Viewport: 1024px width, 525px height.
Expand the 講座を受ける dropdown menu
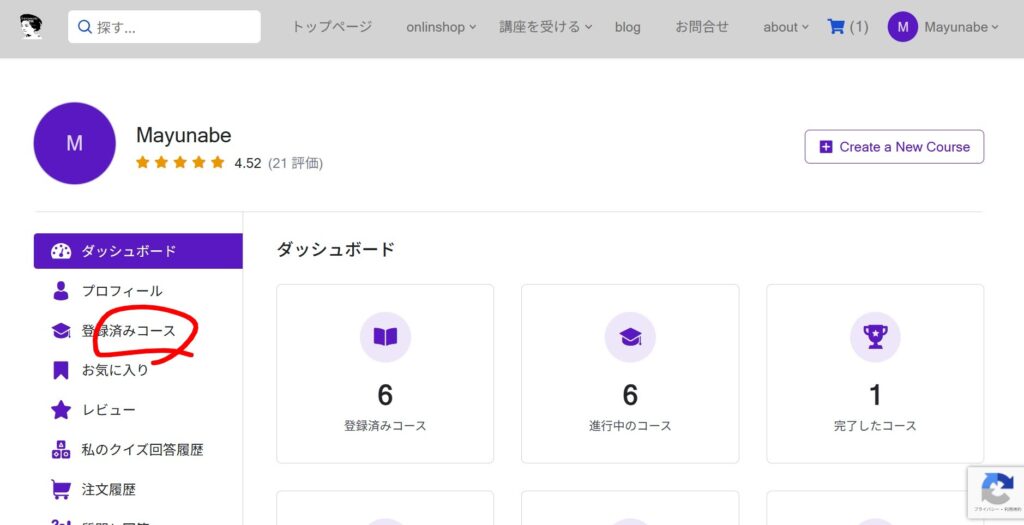546,27
